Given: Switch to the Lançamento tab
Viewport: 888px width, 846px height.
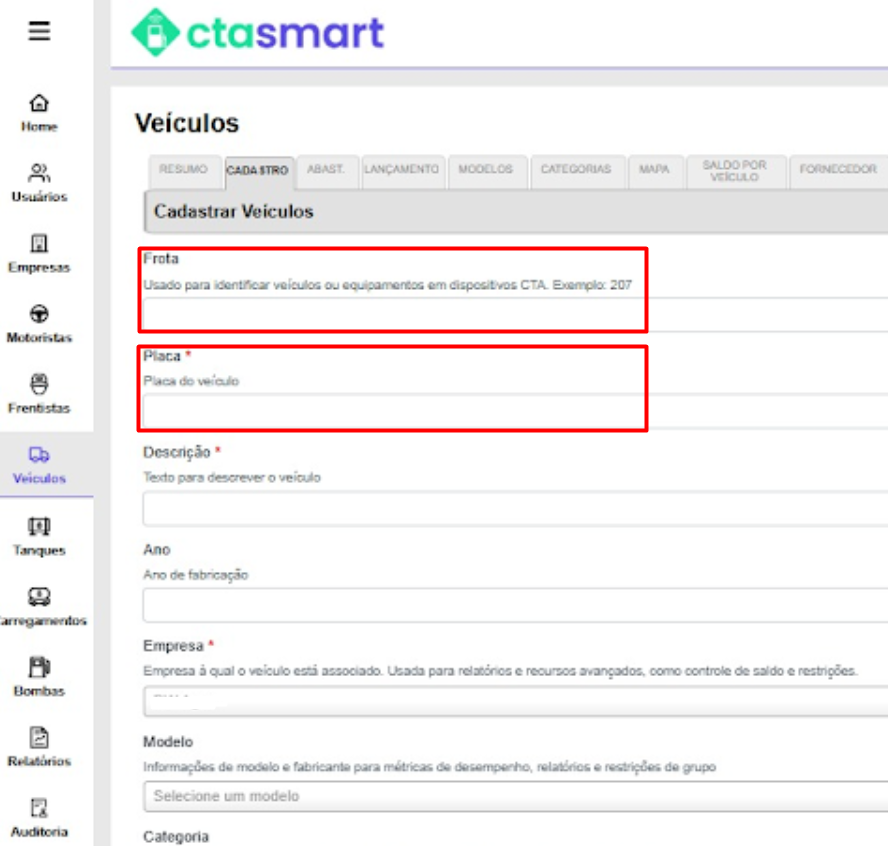Looking at the screenshot, I should [401, 170].
